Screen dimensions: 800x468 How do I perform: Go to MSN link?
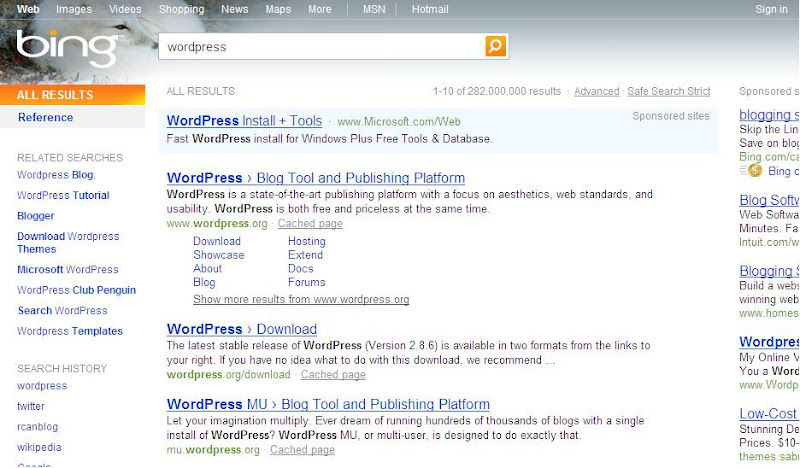pyautogui.click(x=374, y=9)
